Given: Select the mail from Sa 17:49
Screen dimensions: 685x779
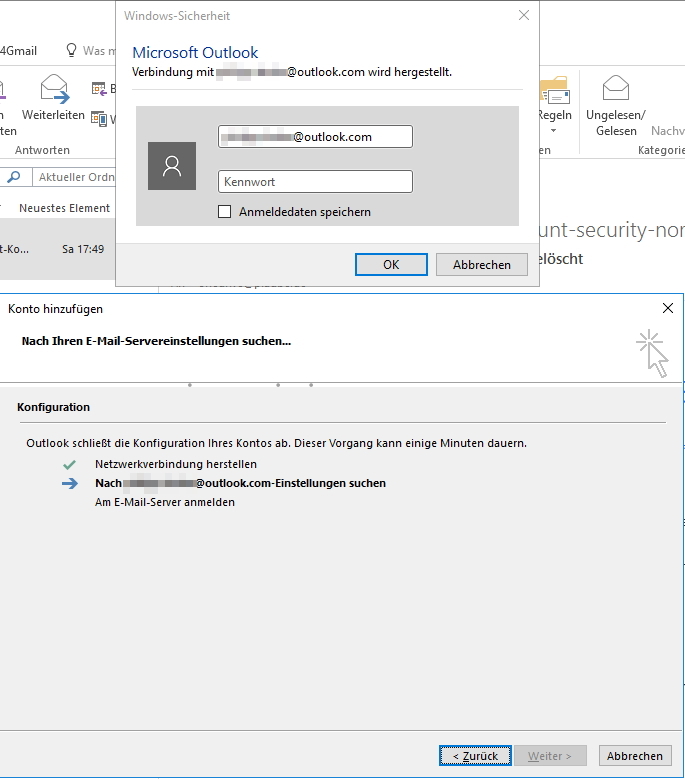Looking at the screenshot, I should 58,249.
